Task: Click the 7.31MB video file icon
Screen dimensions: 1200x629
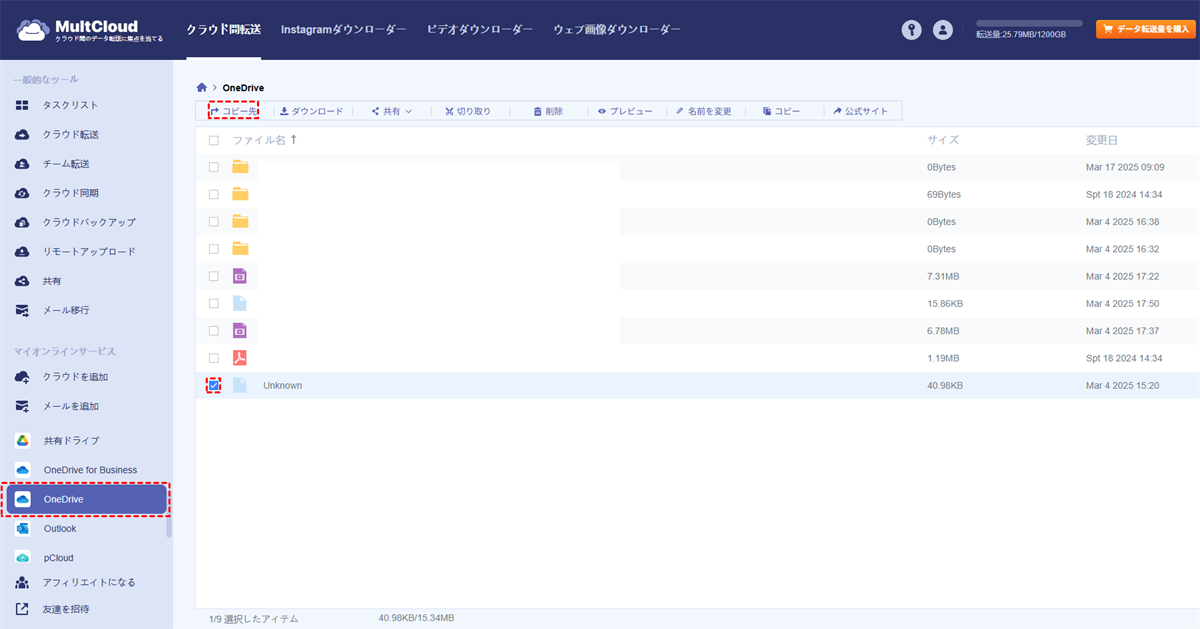Action: click(x=240, y=276)
